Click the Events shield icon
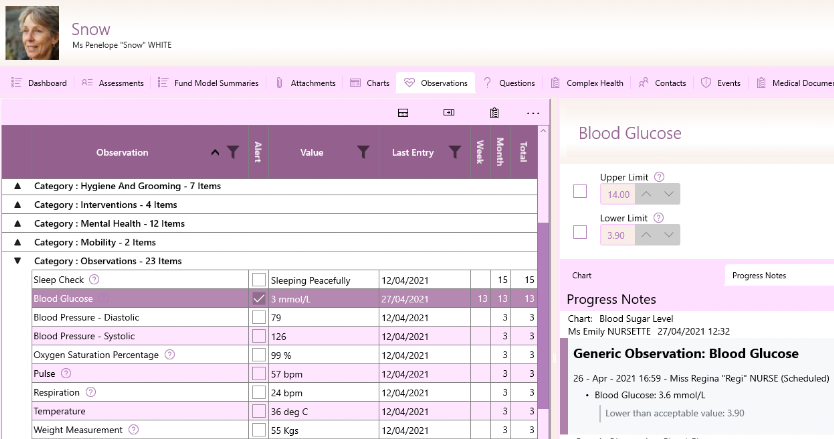Image resolution: width=834 pixels, height=439 pixels. point(706,82)
